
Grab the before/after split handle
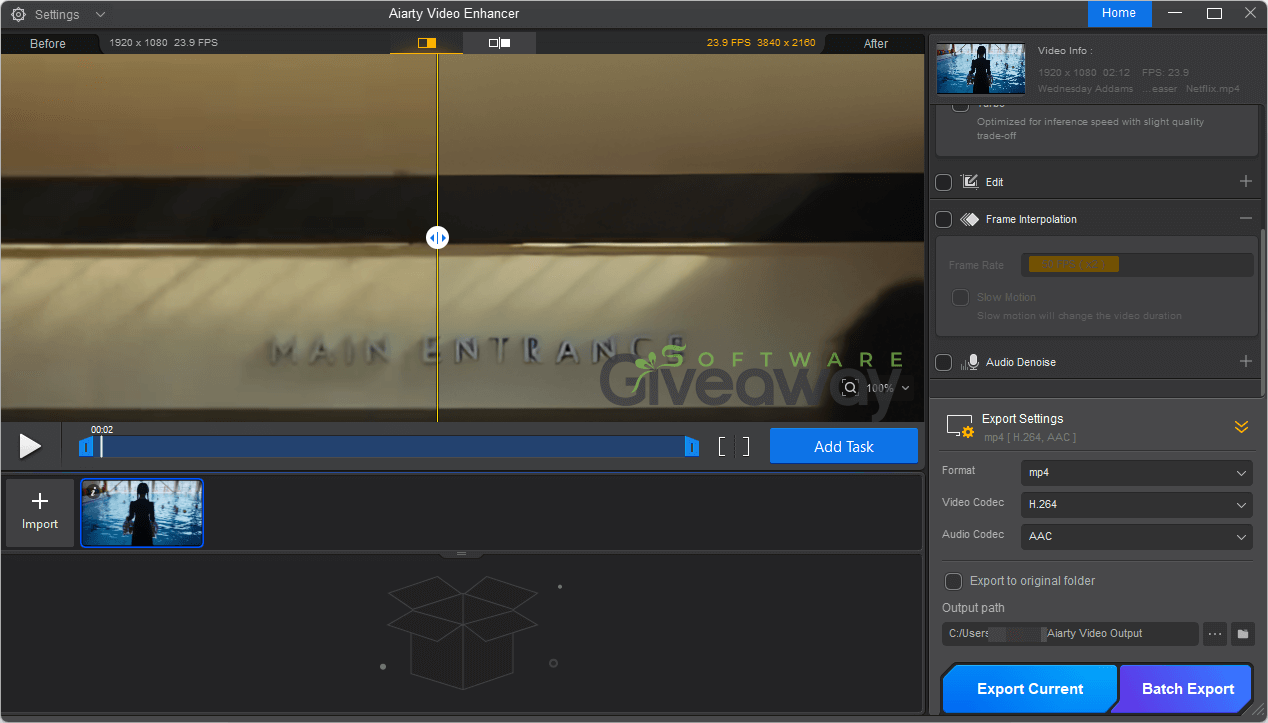[437, 238]
